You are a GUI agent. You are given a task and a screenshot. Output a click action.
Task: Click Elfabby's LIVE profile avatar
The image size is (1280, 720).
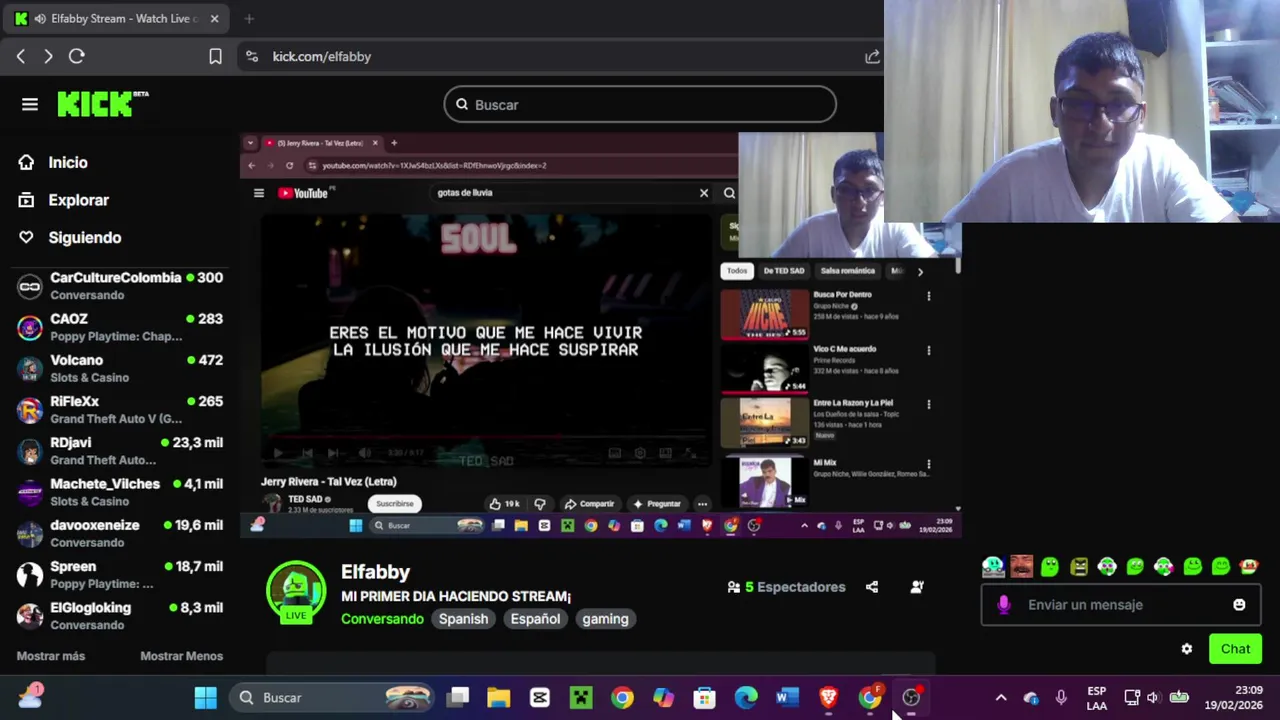295,592
